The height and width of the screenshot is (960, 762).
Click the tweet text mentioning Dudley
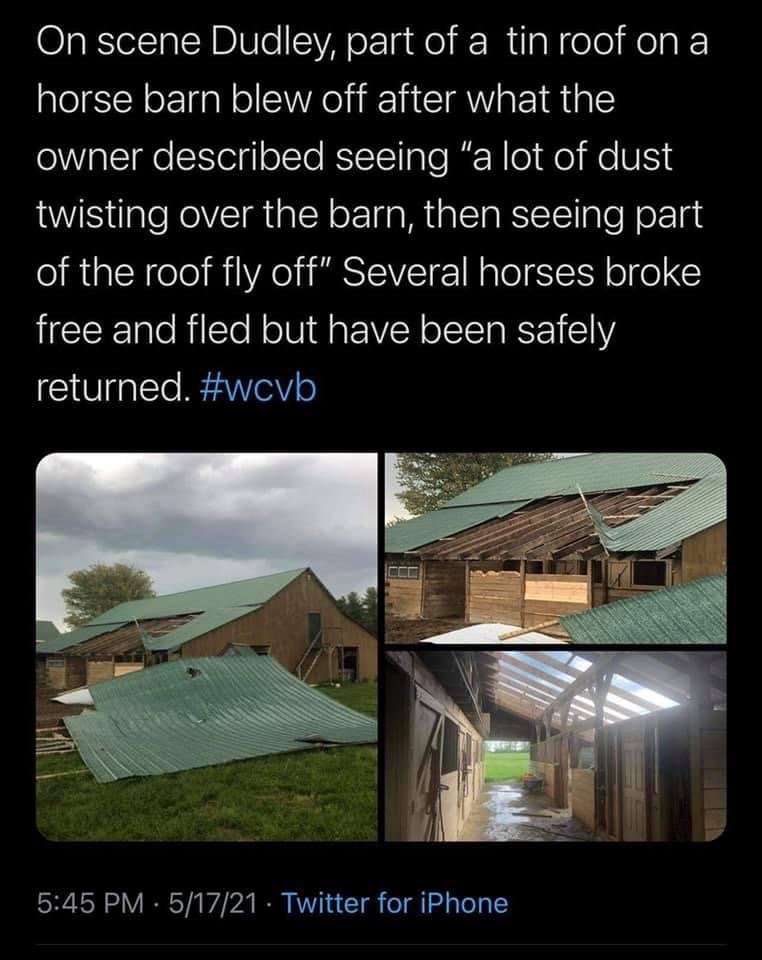[372, 215]
